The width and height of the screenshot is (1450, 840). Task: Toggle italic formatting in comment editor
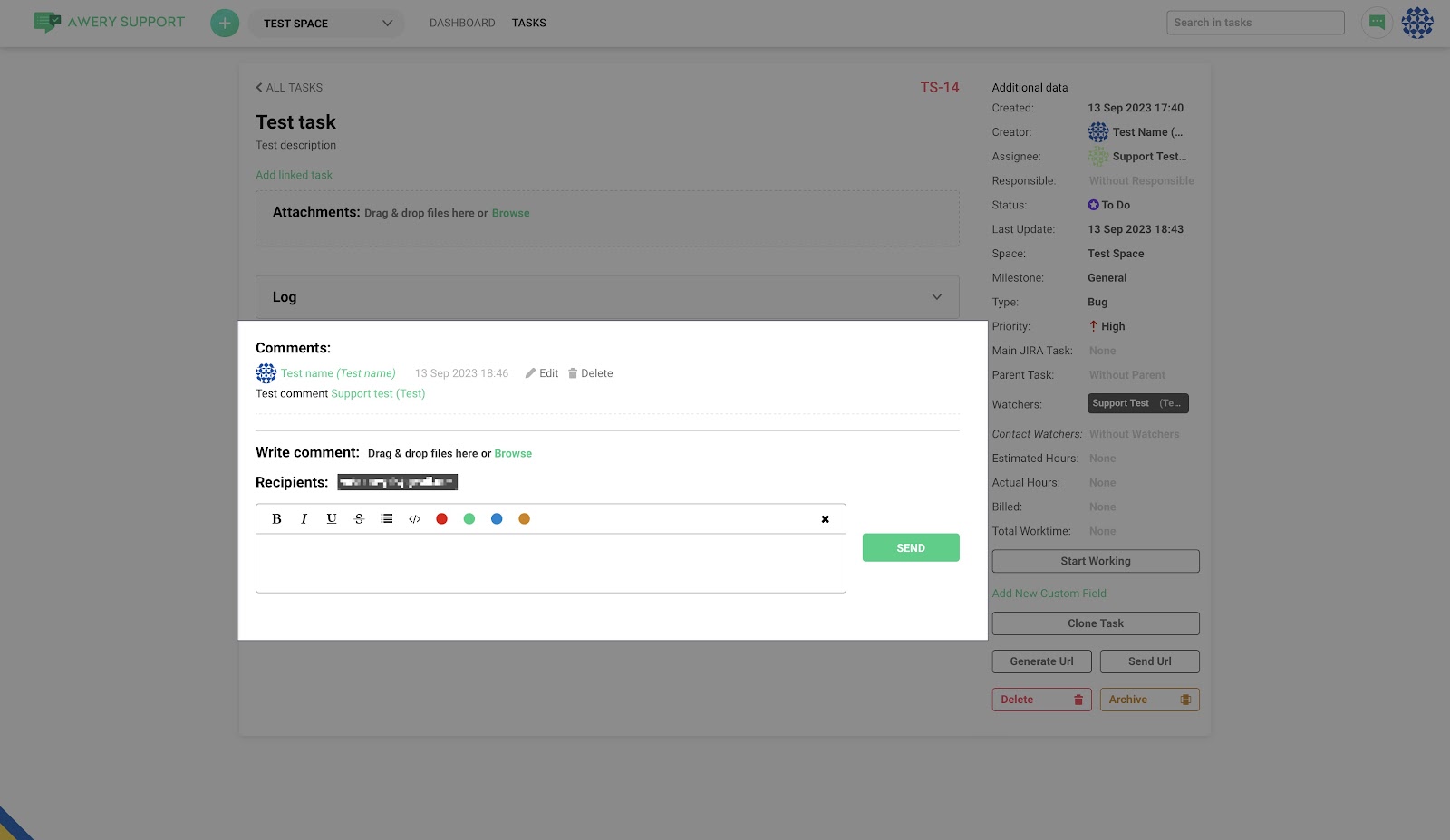pos(304,519)
